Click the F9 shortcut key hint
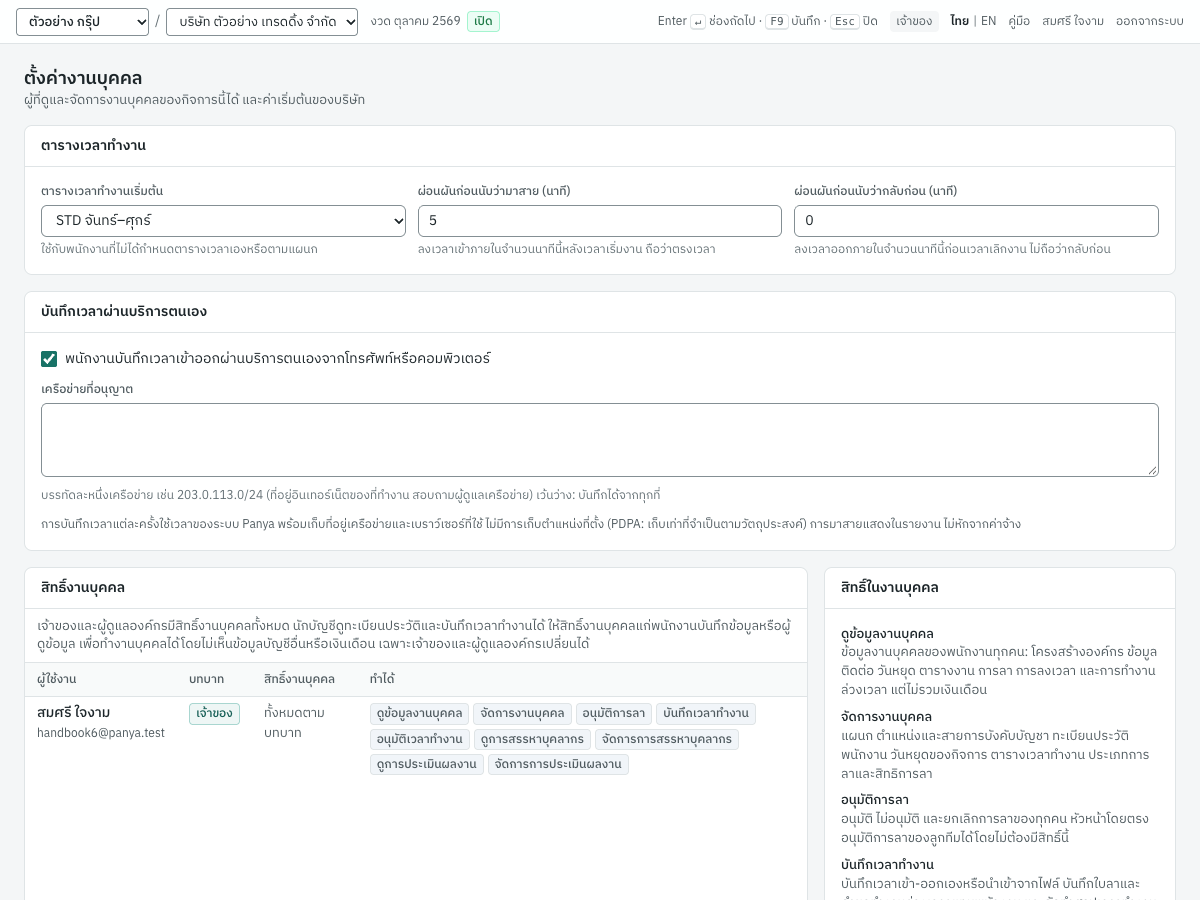1200x900 pixels. 777,21
